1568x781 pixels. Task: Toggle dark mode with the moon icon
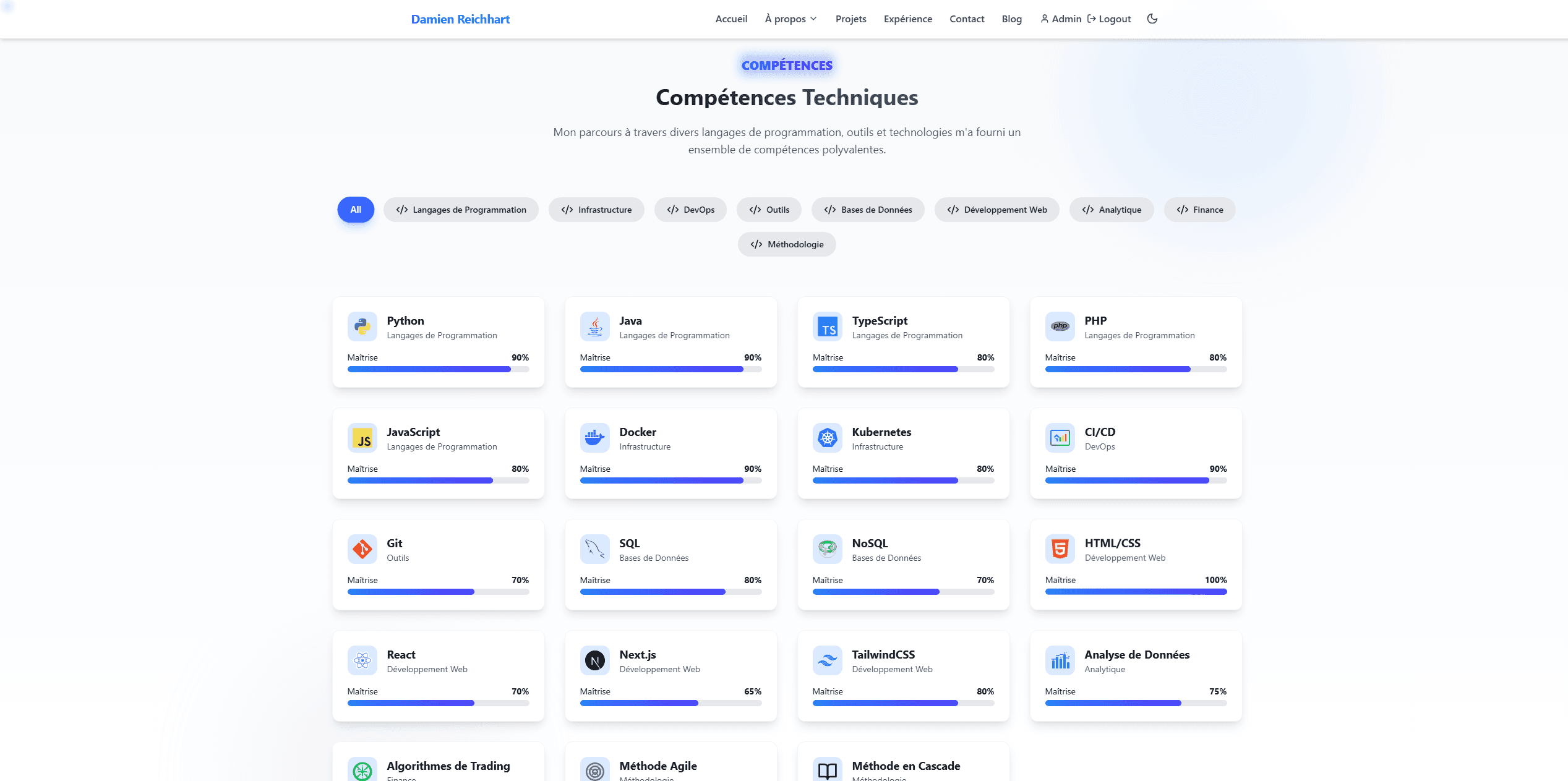1152,19
